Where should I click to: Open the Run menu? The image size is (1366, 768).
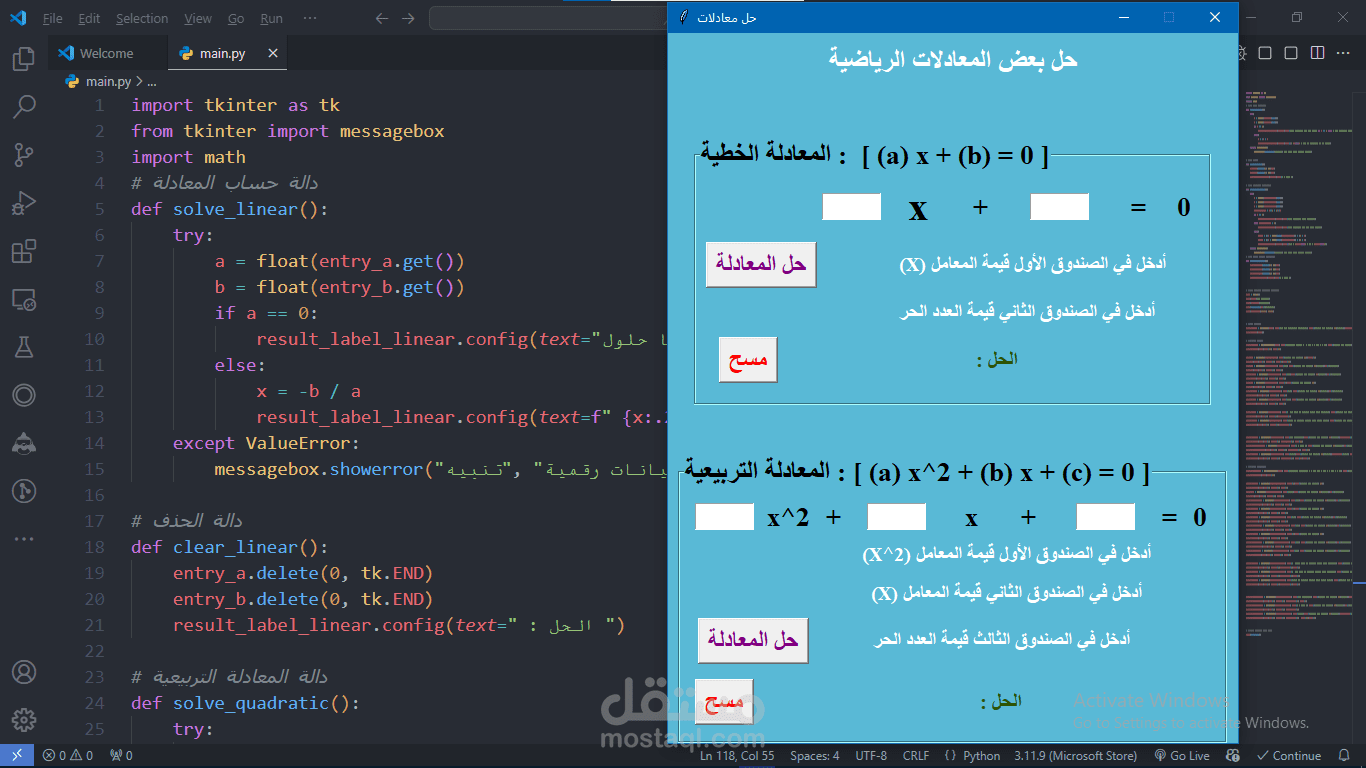(x=271, y=18)
